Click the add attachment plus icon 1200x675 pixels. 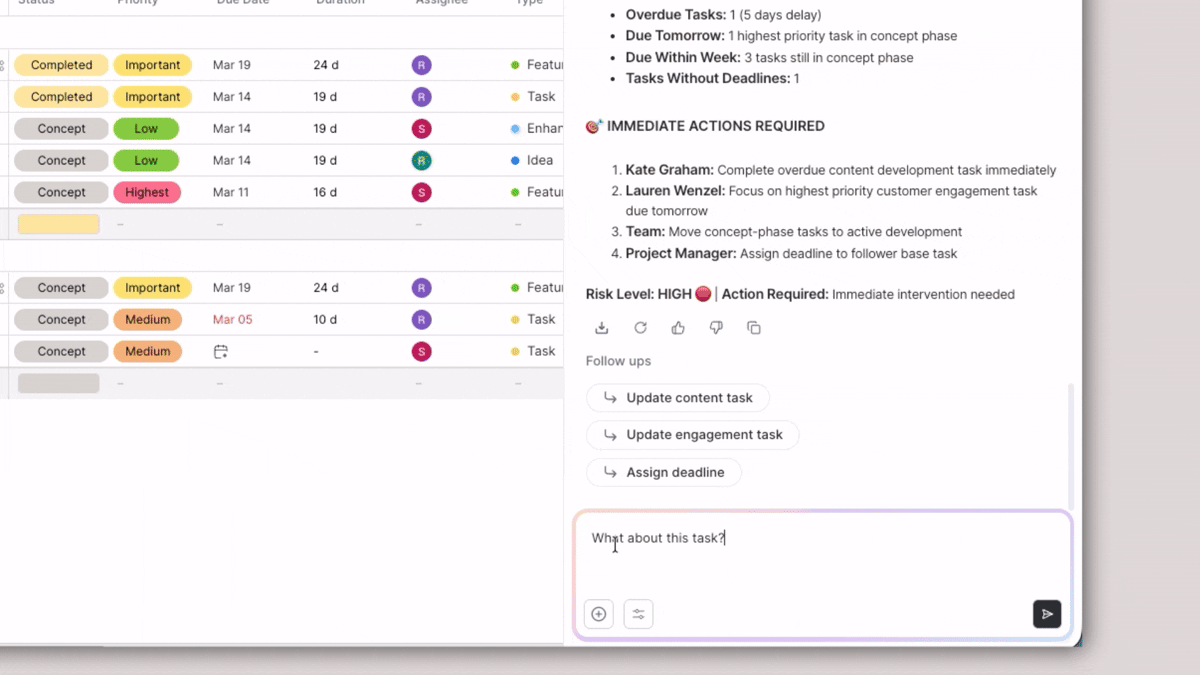click(599, 614)
